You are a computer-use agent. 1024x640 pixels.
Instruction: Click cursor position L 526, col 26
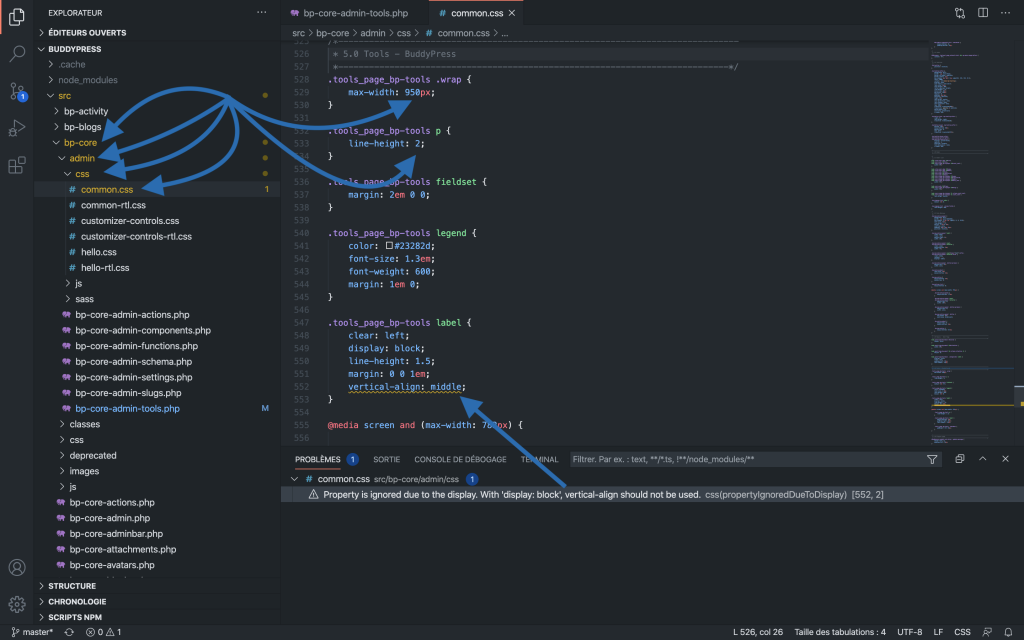click(x=758, y=632)
